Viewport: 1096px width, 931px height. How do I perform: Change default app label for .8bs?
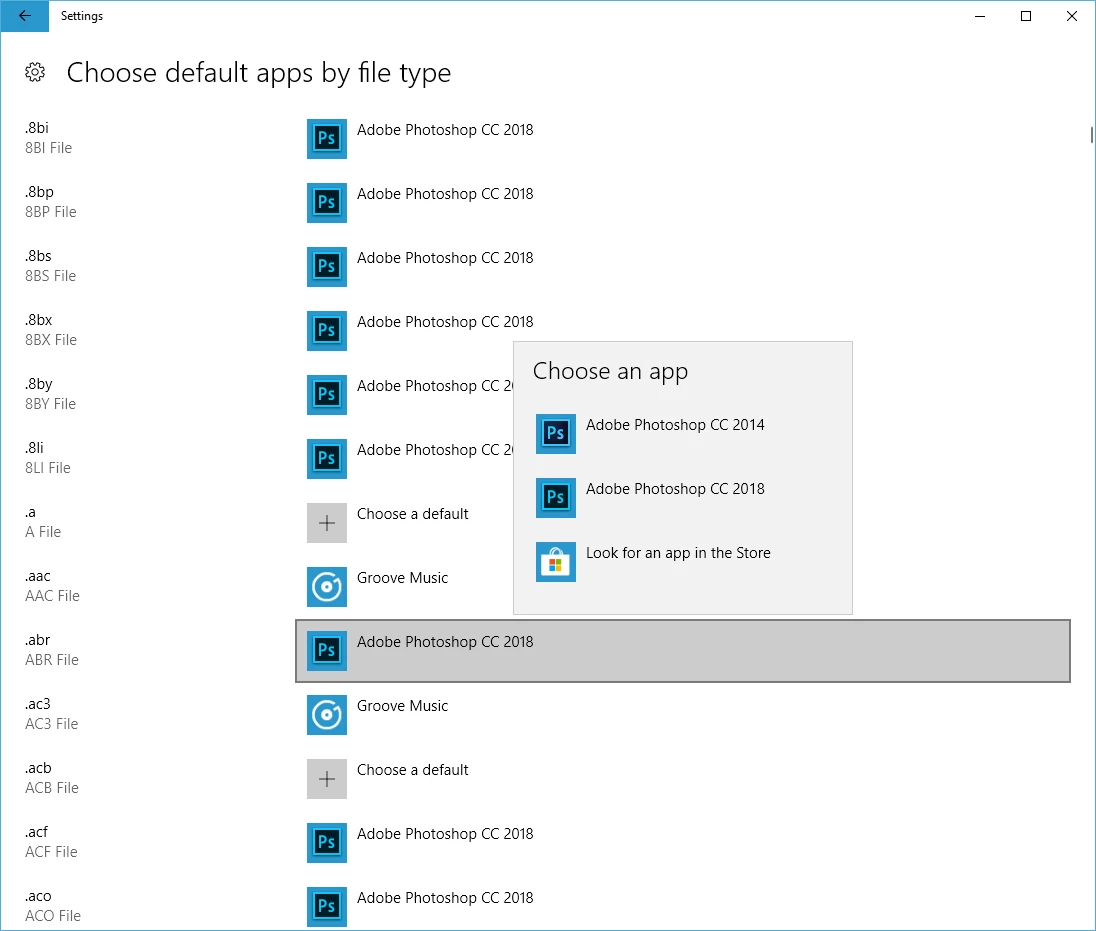(x=445, y=258)
